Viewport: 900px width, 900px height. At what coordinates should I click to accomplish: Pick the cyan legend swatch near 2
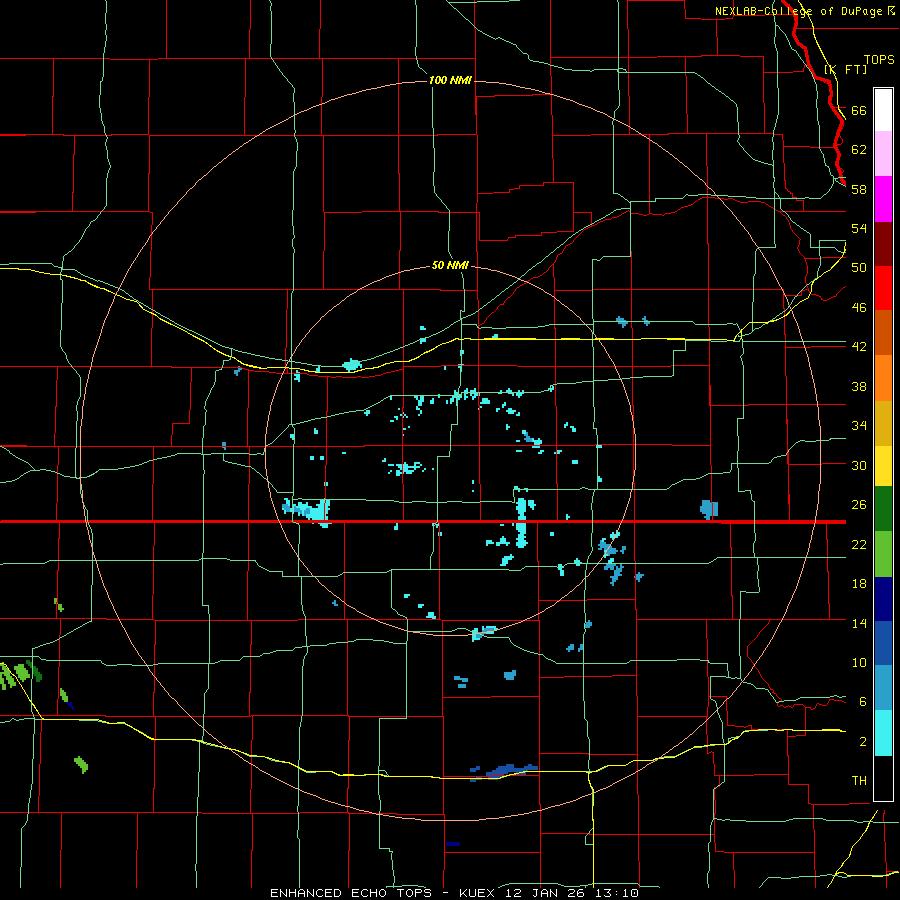[x=883, y=733]
